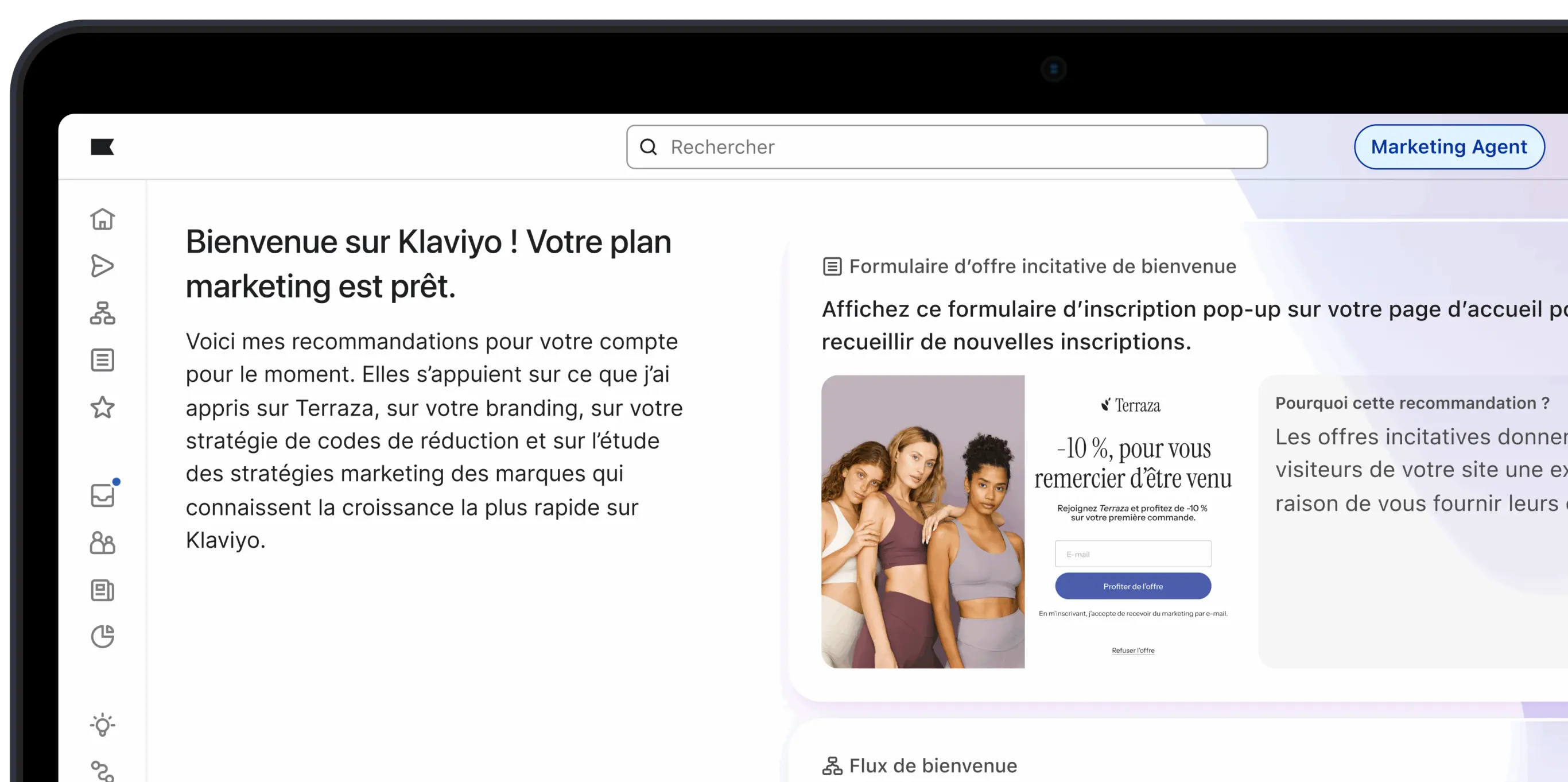
Task: Open the Home icon in sidebar
Action: (x=102, y=219)
